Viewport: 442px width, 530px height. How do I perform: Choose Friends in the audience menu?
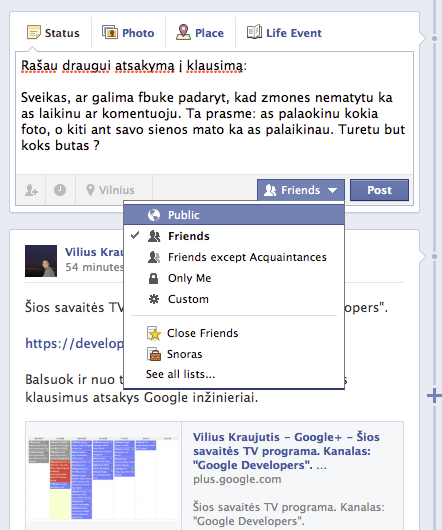pos(234,236)
